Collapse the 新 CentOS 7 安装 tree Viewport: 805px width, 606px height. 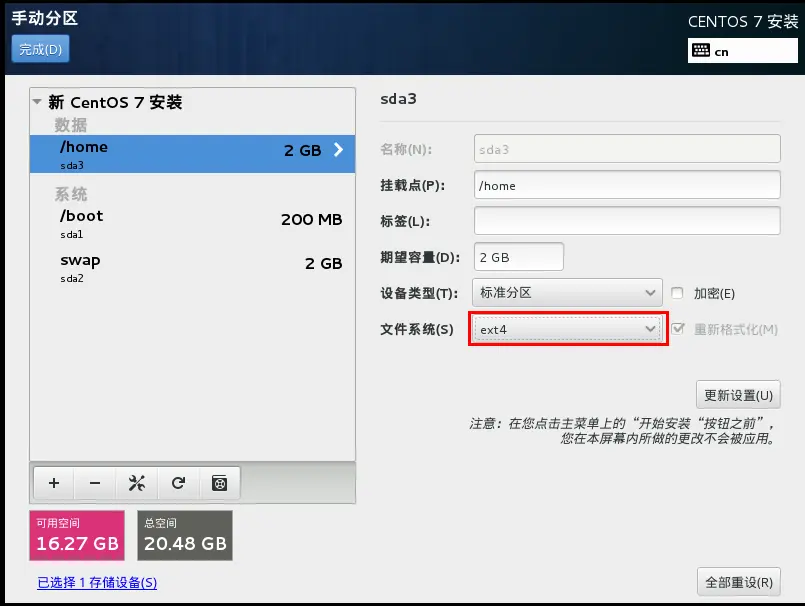click(x=37, y=102)
